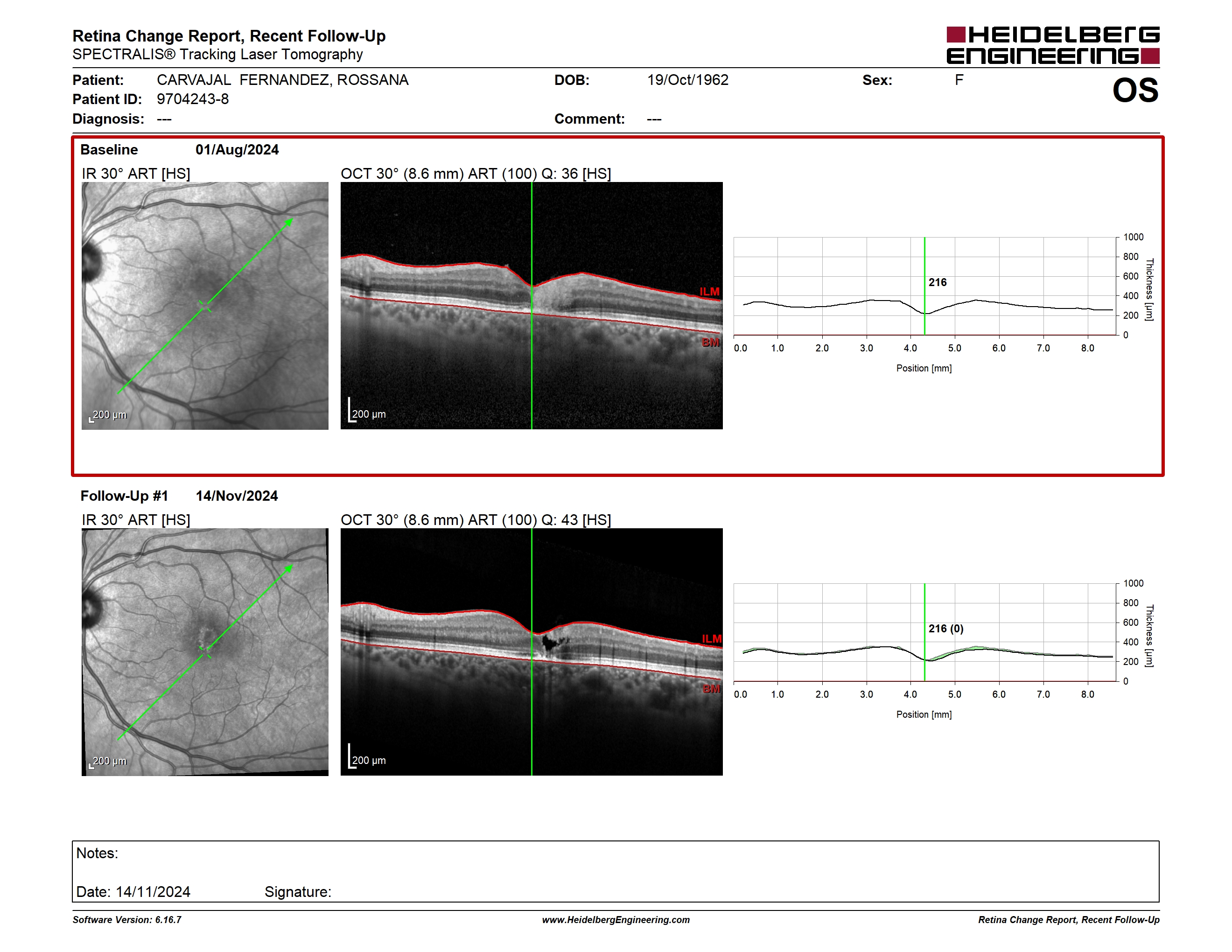
Task: Click the follow-up thickness value 216 (0)
Action: [x=946, y=628]
